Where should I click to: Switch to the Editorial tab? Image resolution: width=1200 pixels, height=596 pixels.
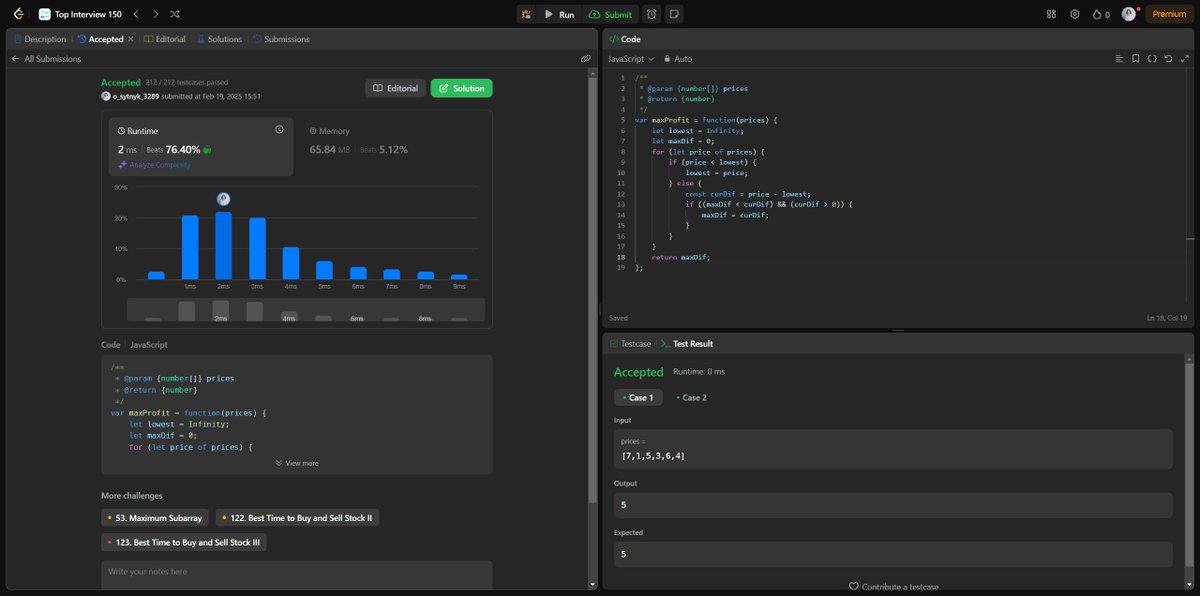[x=165, y=39]
